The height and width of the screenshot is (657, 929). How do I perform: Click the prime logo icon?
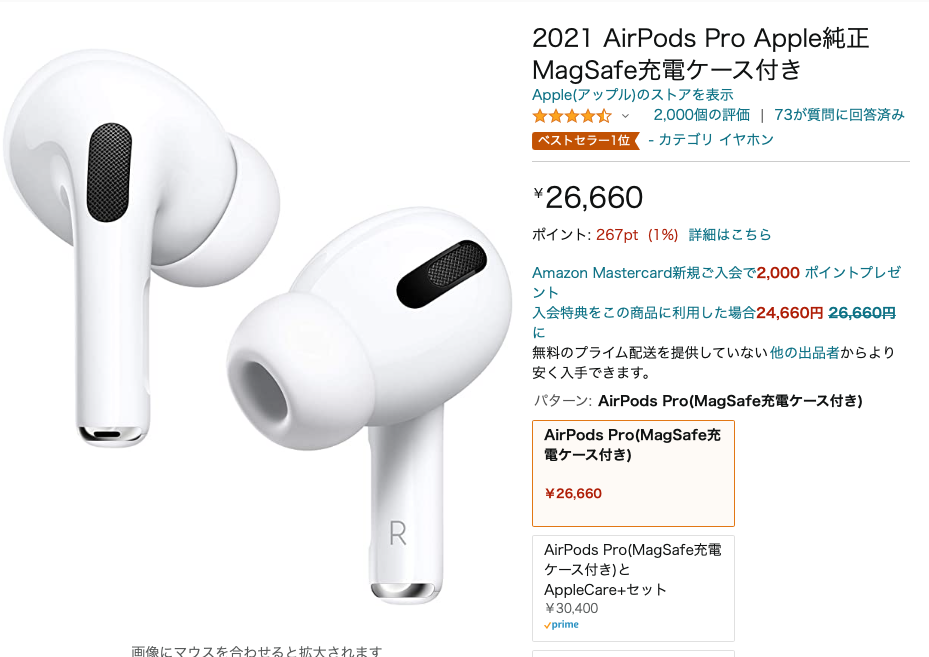click(561, 624)
